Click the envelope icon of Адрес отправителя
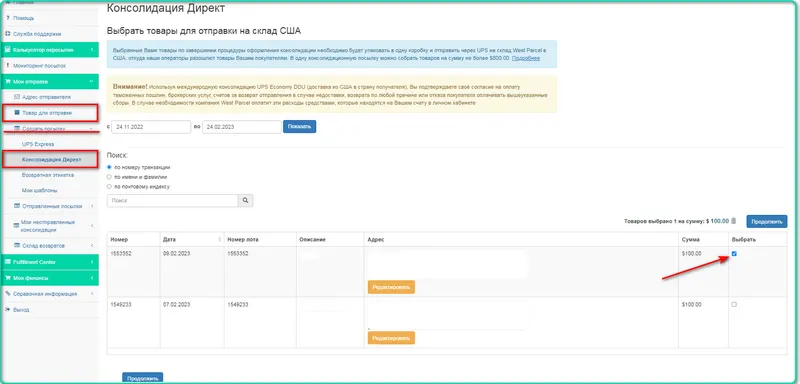The height and width of the screenshot is (384, 800). [17, 97]
